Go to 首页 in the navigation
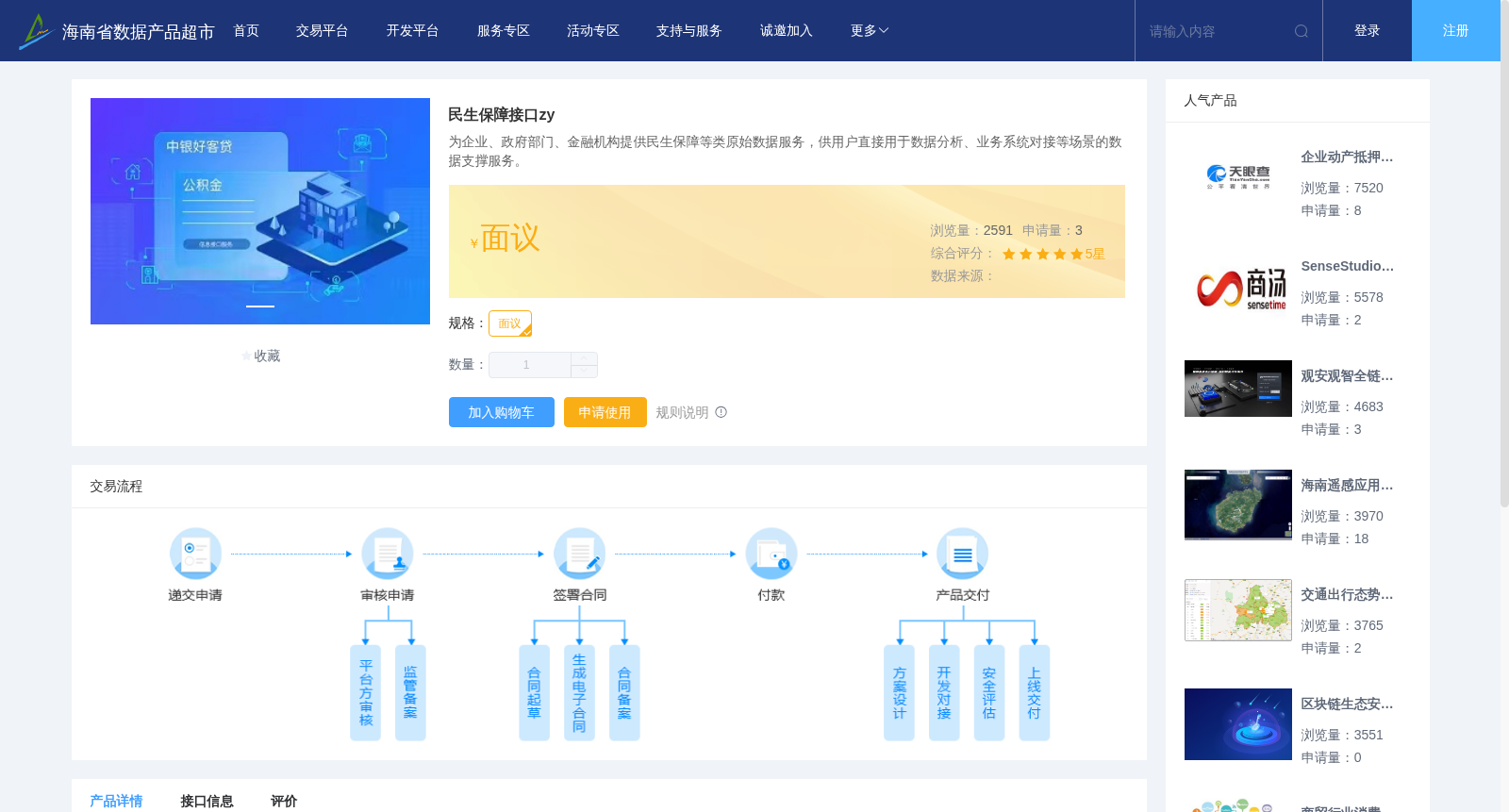 (x=246, y=31)
